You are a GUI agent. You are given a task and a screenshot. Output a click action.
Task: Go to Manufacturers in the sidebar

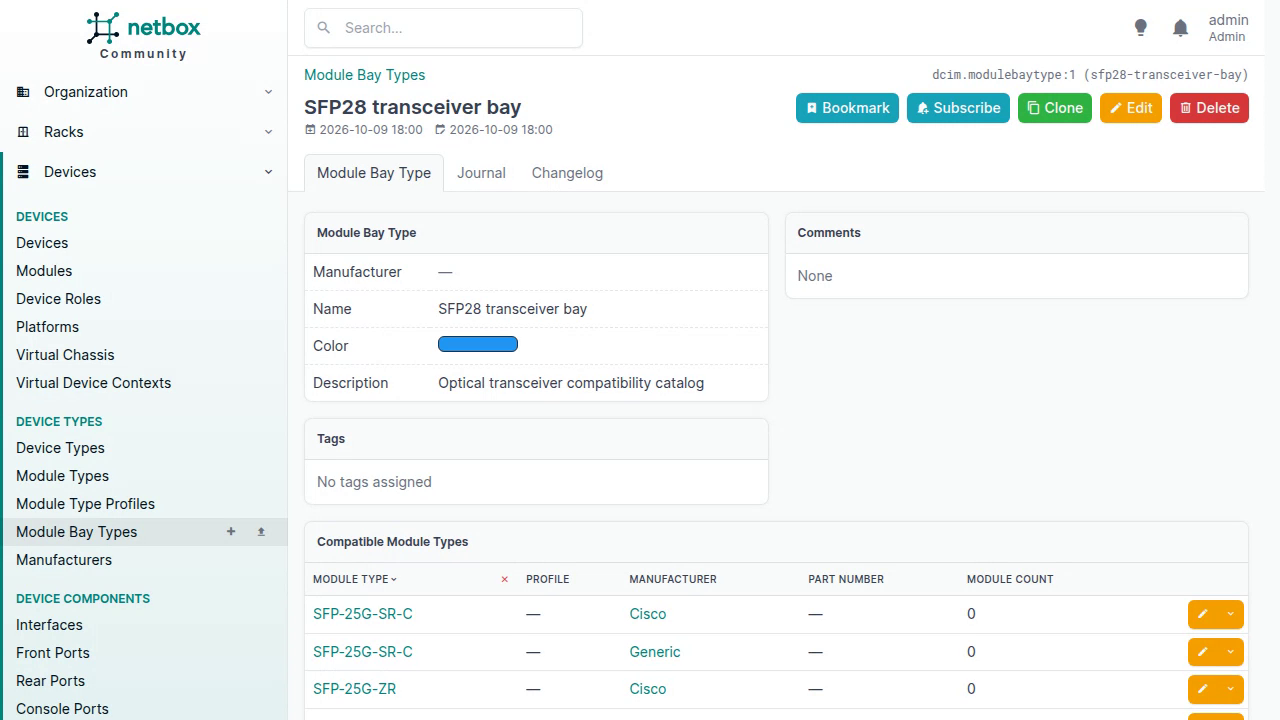point(64,560)
